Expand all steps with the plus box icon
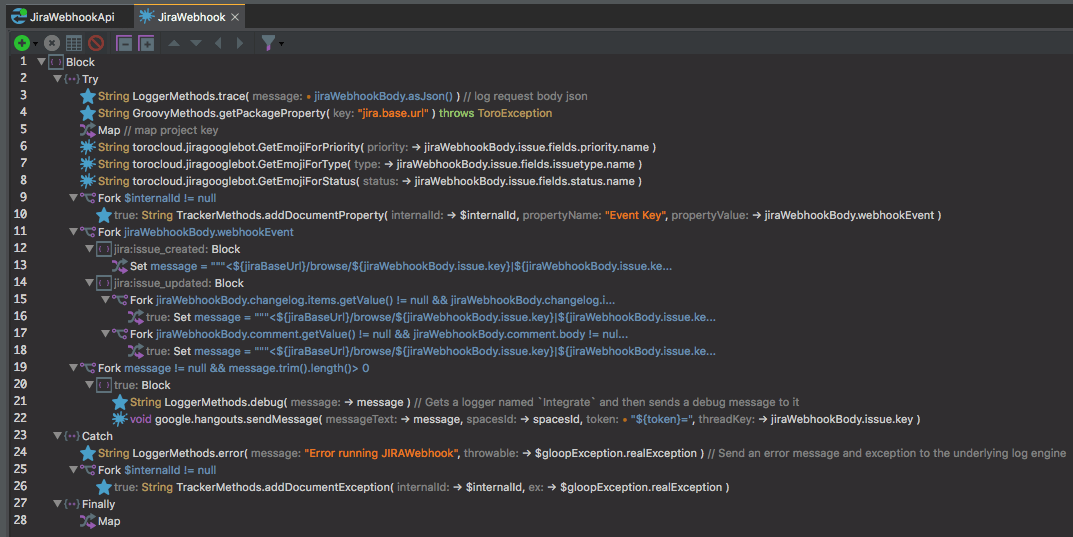This screenshot has height=537, width=1073. coord(146,43)
